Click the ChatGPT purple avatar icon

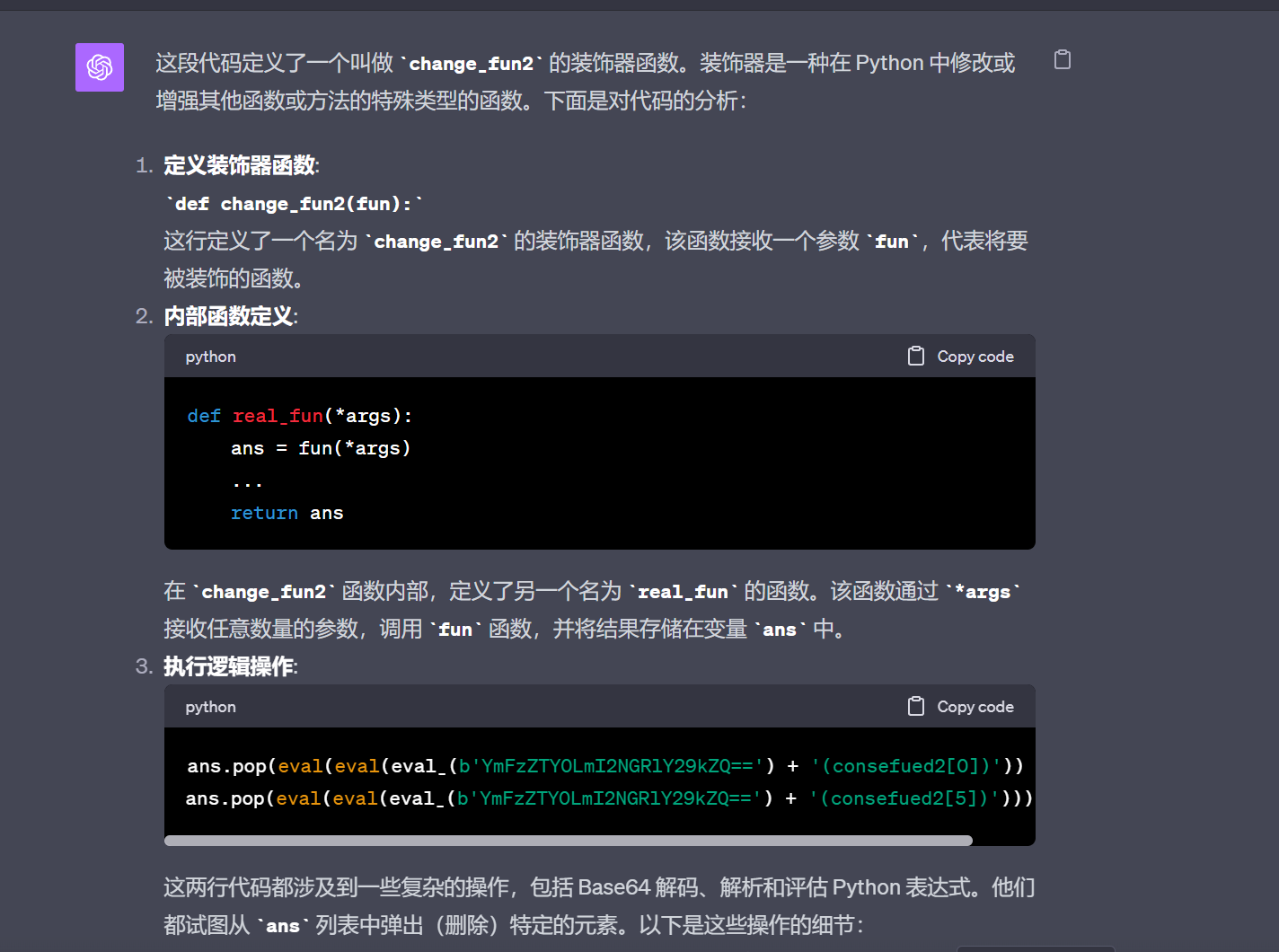[x=99, y=67]
